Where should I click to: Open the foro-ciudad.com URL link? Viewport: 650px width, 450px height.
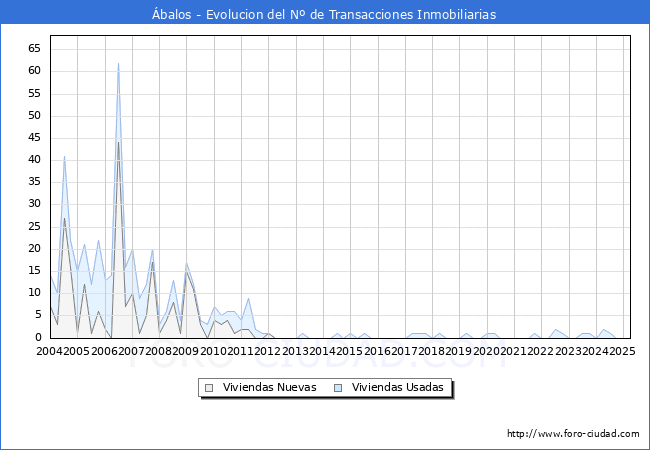pyautogui.click(x=573, y=434)
